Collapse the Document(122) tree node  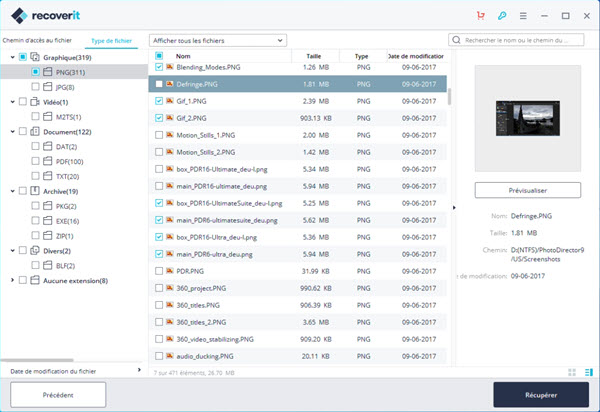(12, 132)
